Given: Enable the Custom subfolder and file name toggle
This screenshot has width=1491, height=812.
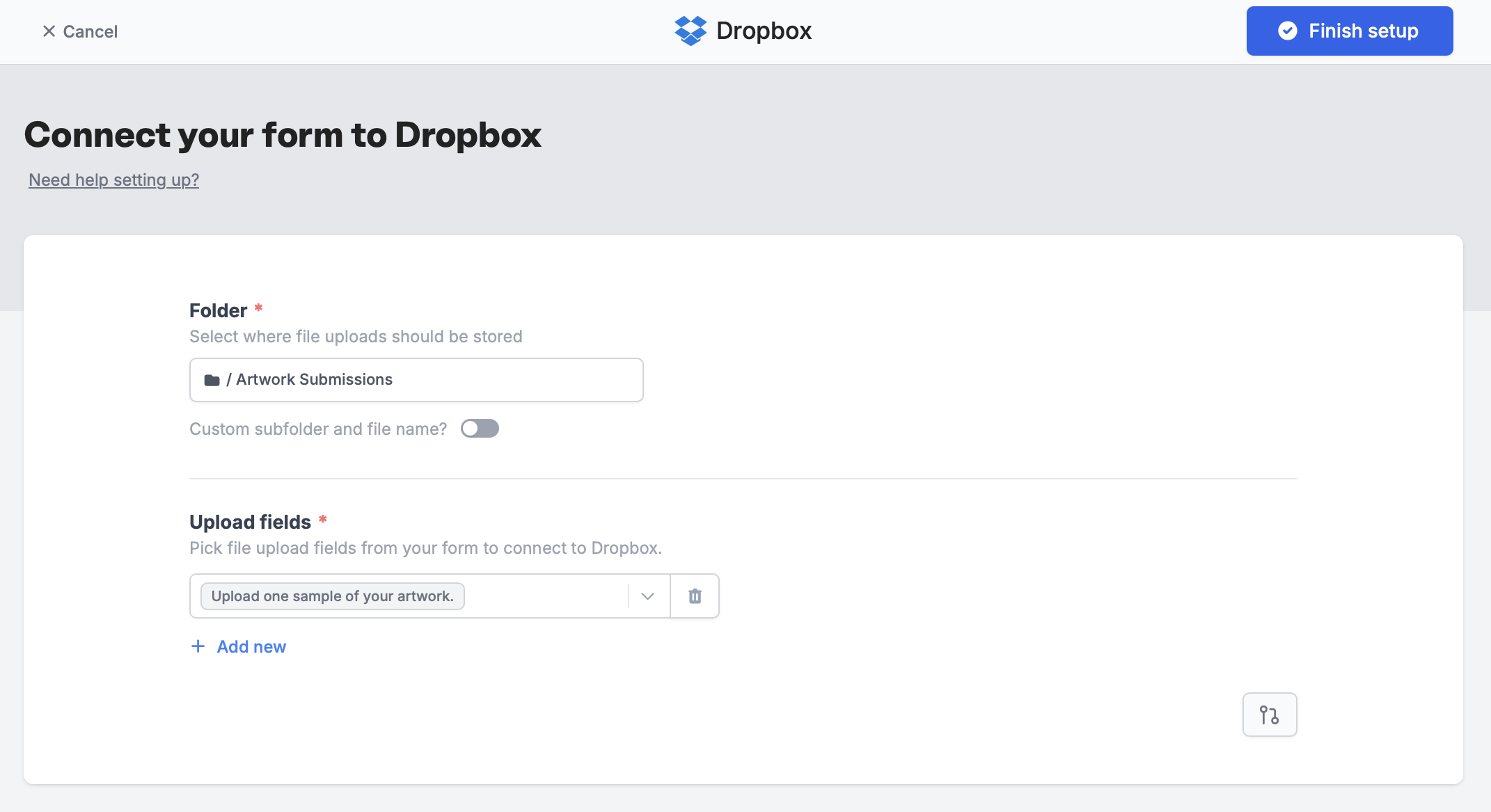Looking at the screenshot, I should pos(480,428).
